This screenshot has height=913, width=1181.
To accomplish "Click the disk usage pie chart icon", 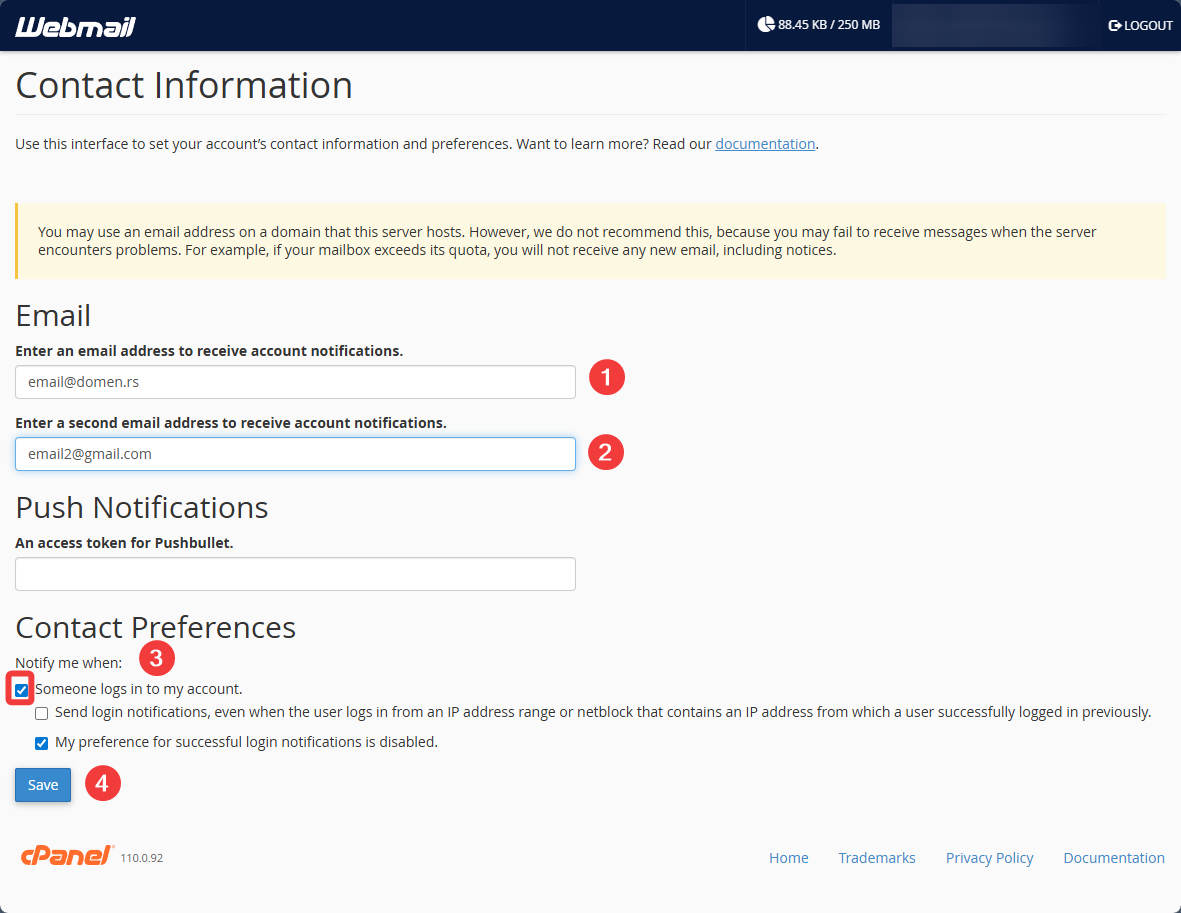I will [x=766, y=25].
